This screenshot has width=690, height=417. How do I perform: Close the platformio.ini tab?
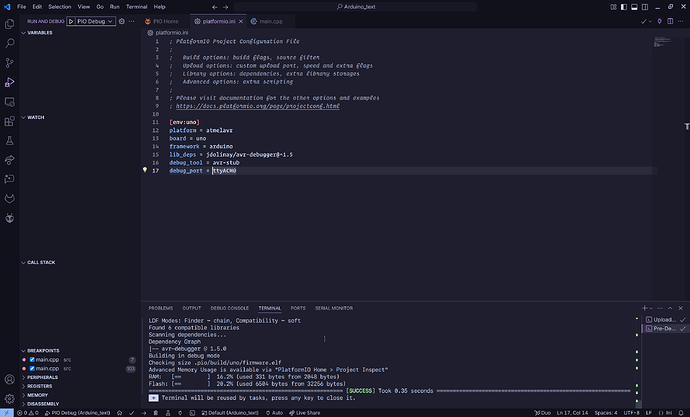click(x=241, y=21)
